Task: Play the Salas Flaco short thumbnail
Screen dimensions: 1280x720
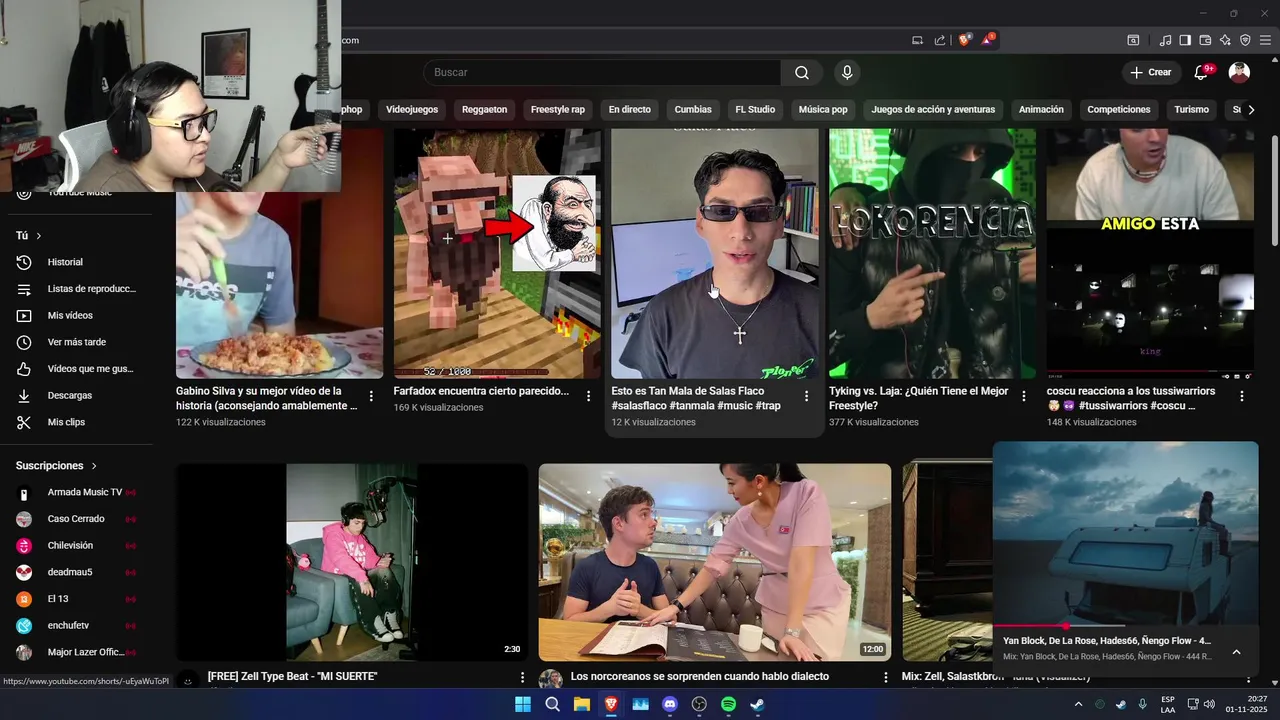Action: [715, 254]
